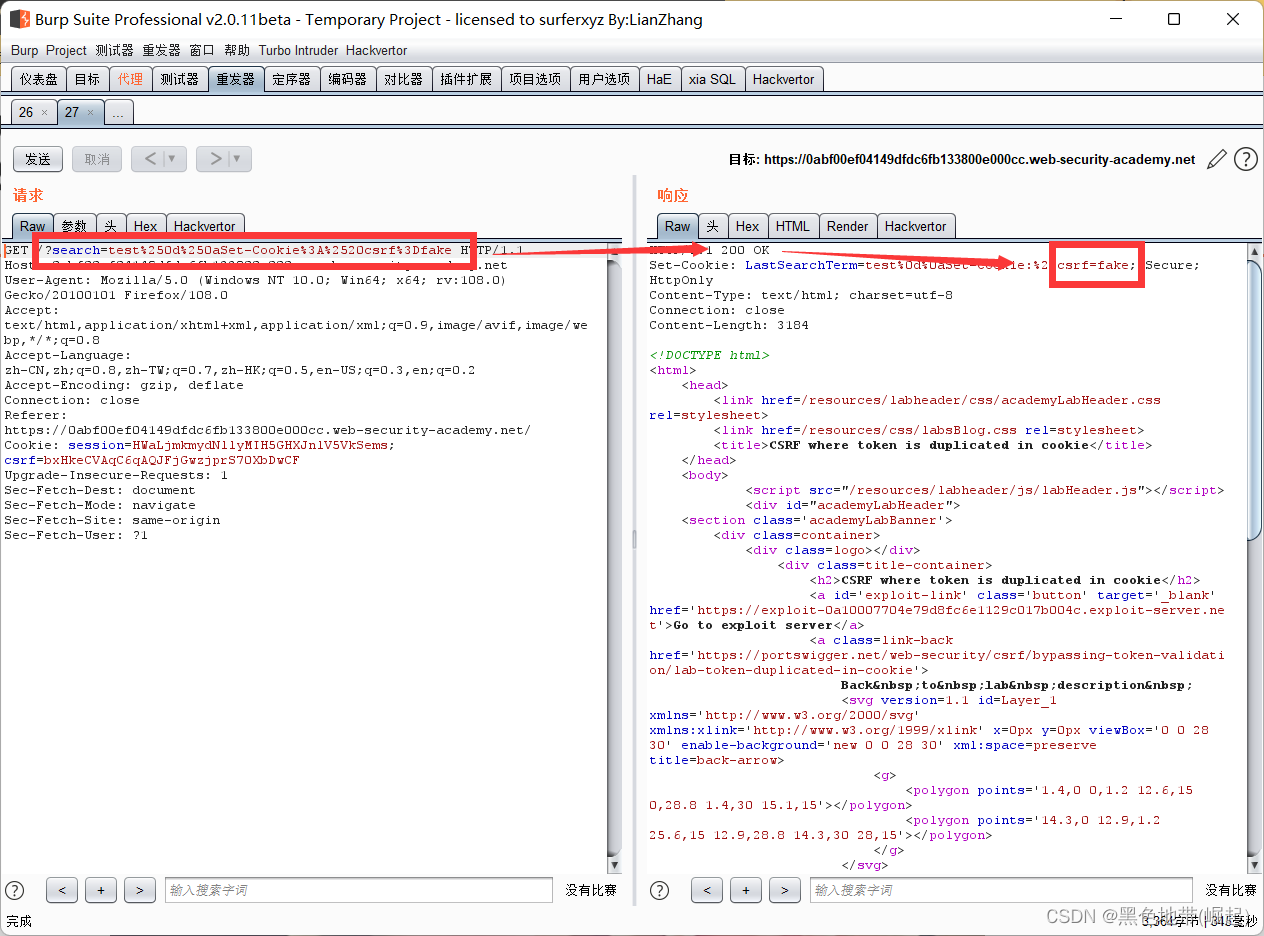Open forward-history dropdown arrow
The image size is (1264, 936).
point(238,159)
